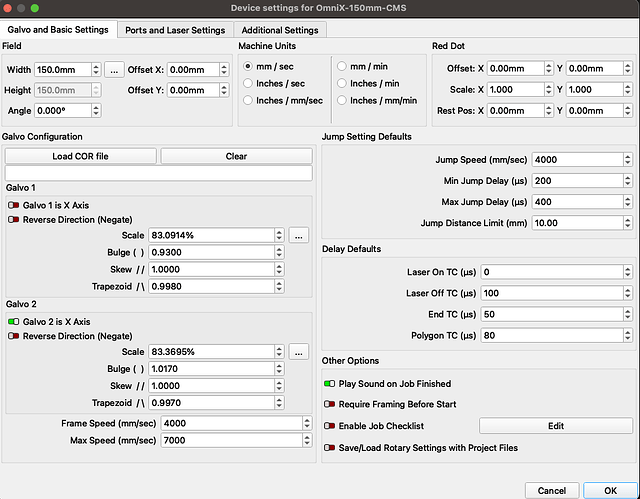
Task: Enable Require Framing Before Start
Action: (329, 404)
